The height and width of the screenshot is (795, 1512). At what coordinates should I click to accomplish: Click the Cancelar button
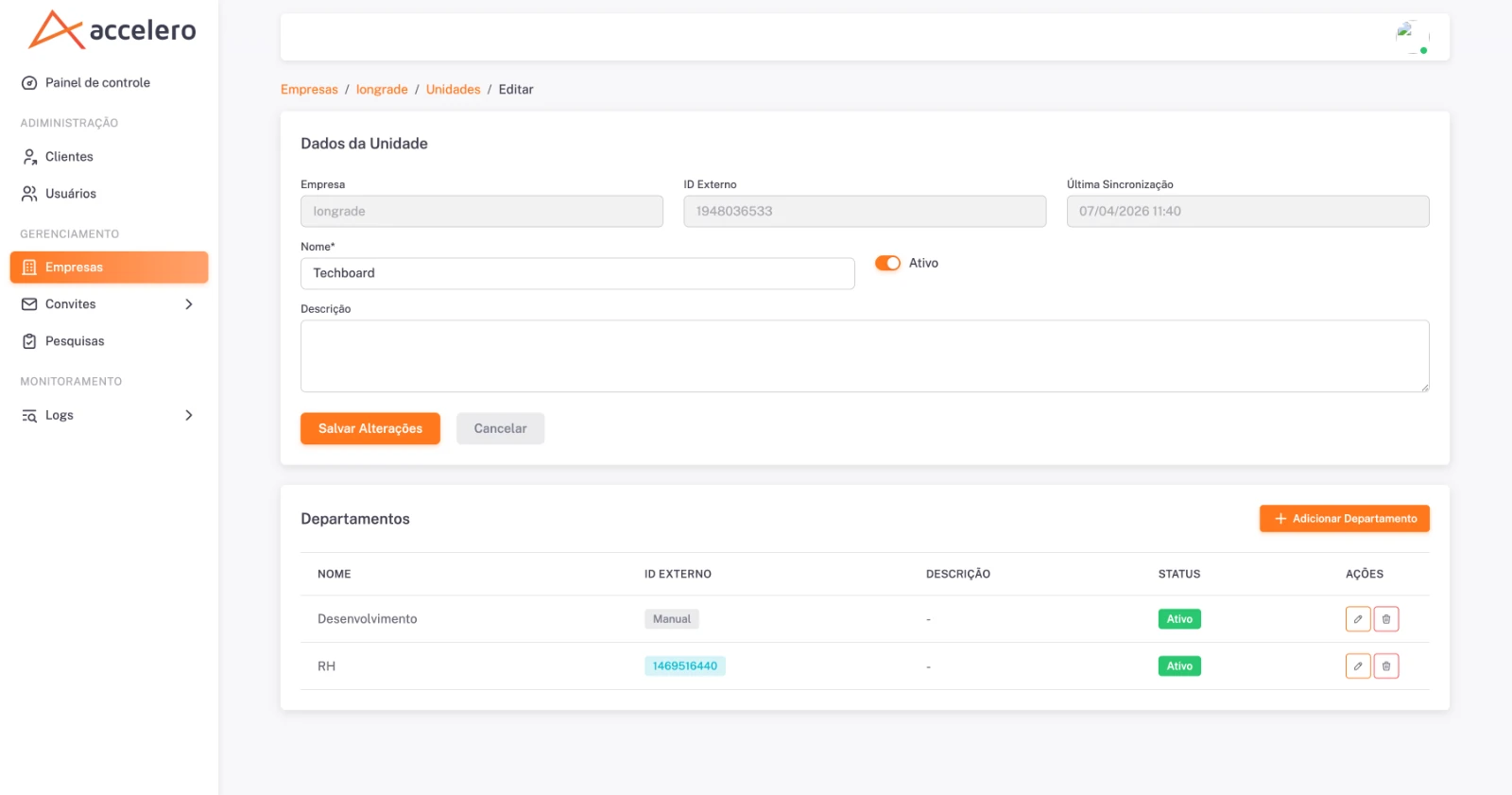(500, 428)
